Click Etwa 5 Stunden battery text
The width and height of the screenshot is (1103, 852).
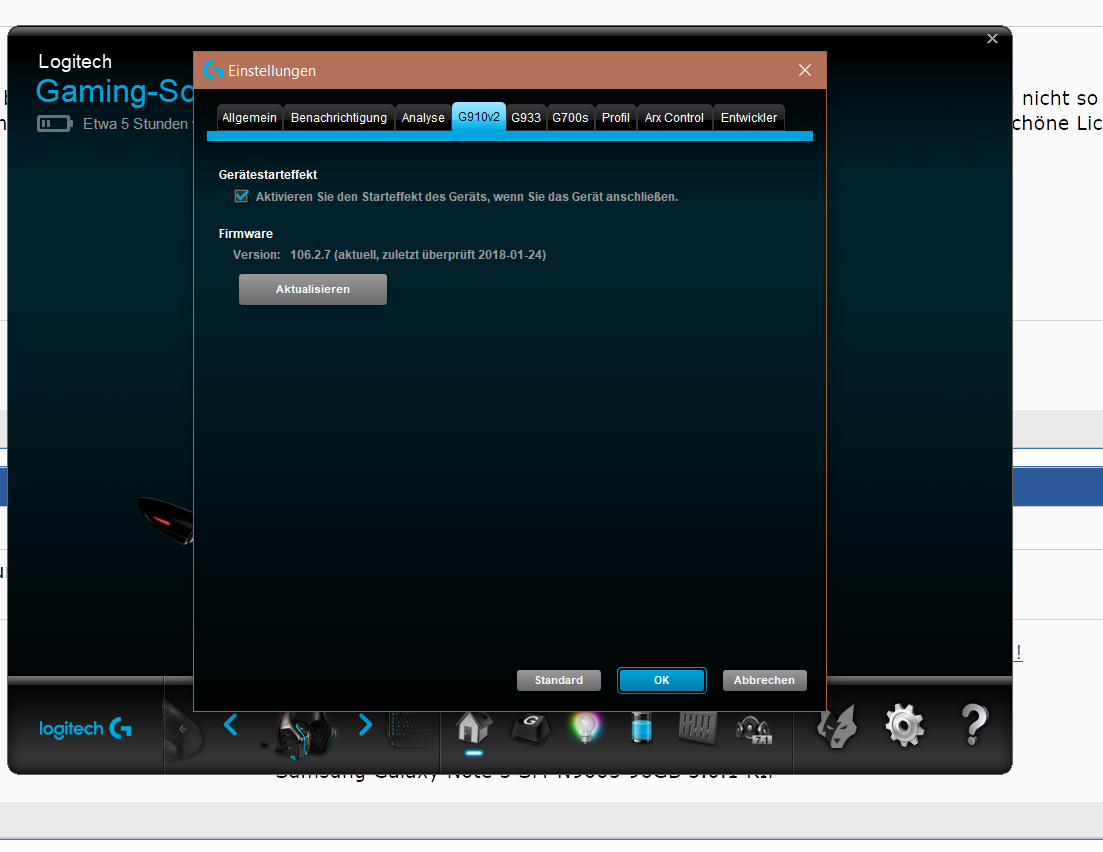[136, 124]
